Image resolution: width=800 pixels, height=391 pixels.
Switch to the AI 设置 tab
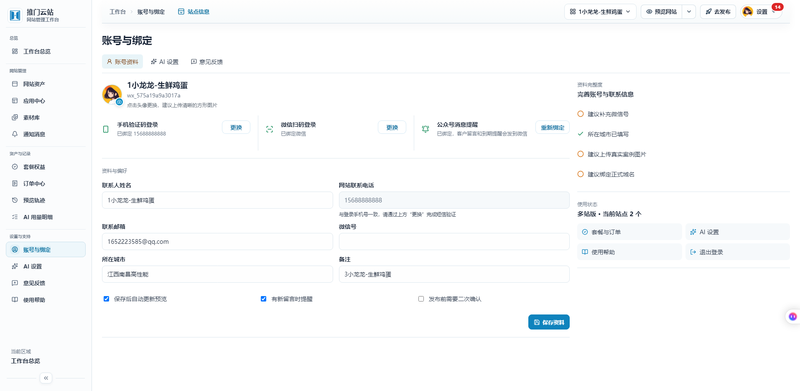click(x=165, y=62)
